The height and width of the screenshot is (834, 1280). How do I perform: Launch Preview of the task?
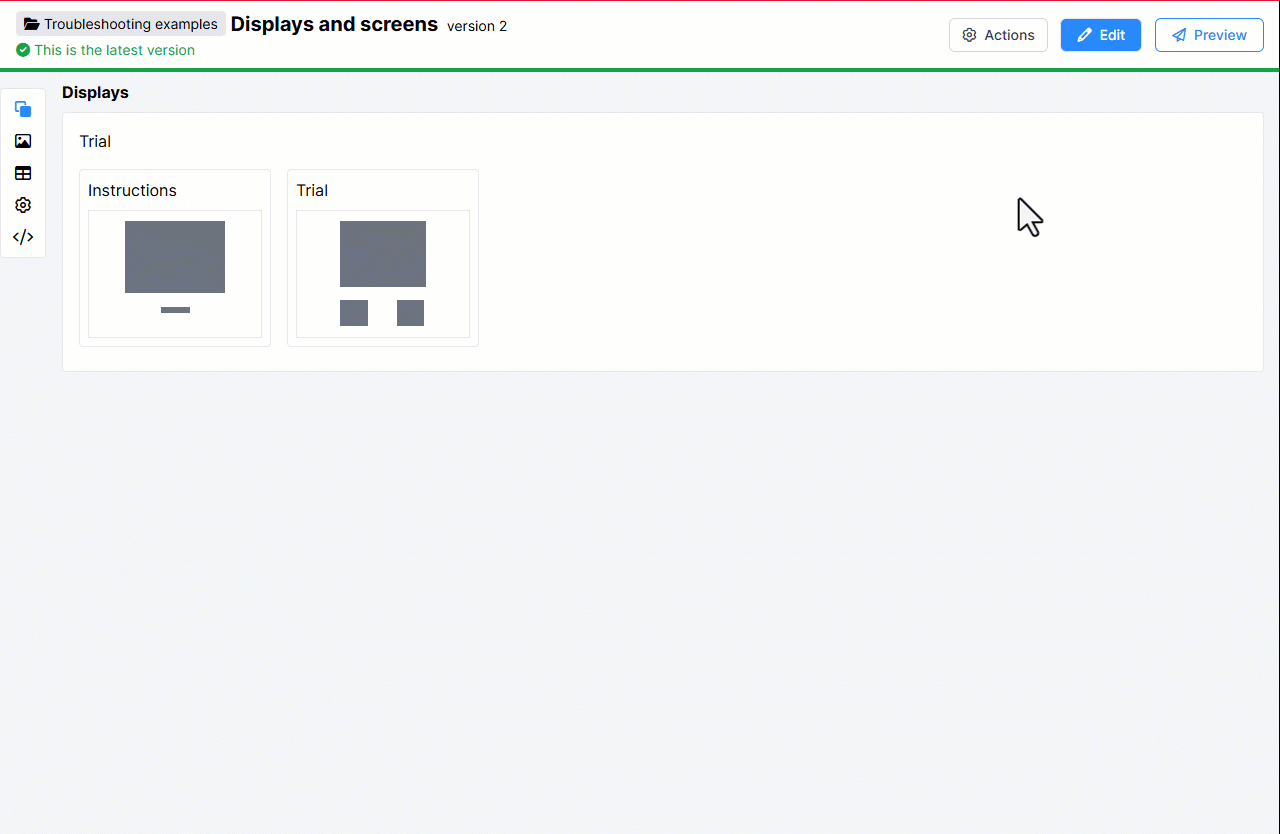(x=1209, y=34)
